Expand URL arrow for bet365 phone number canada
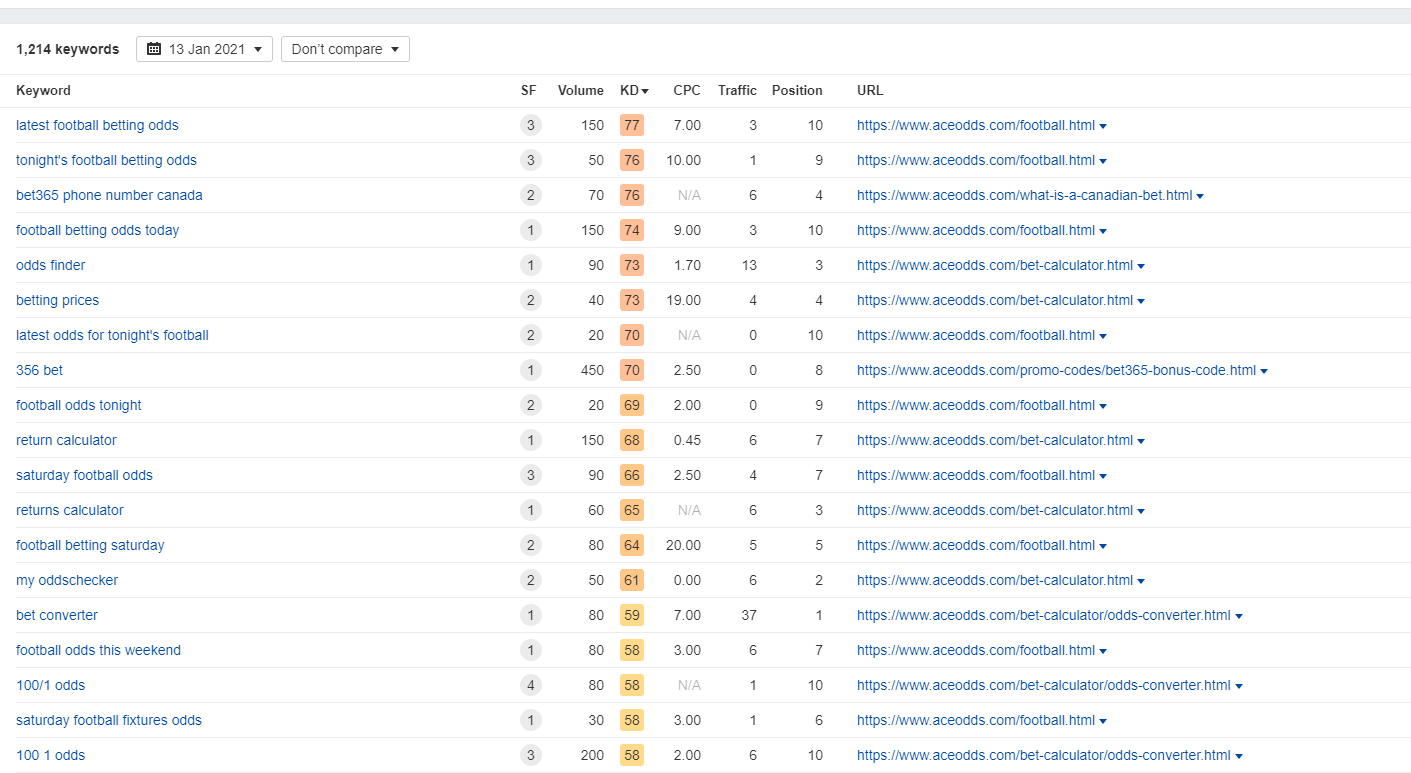1411x773 pixels. click(x=1200, y=196)
